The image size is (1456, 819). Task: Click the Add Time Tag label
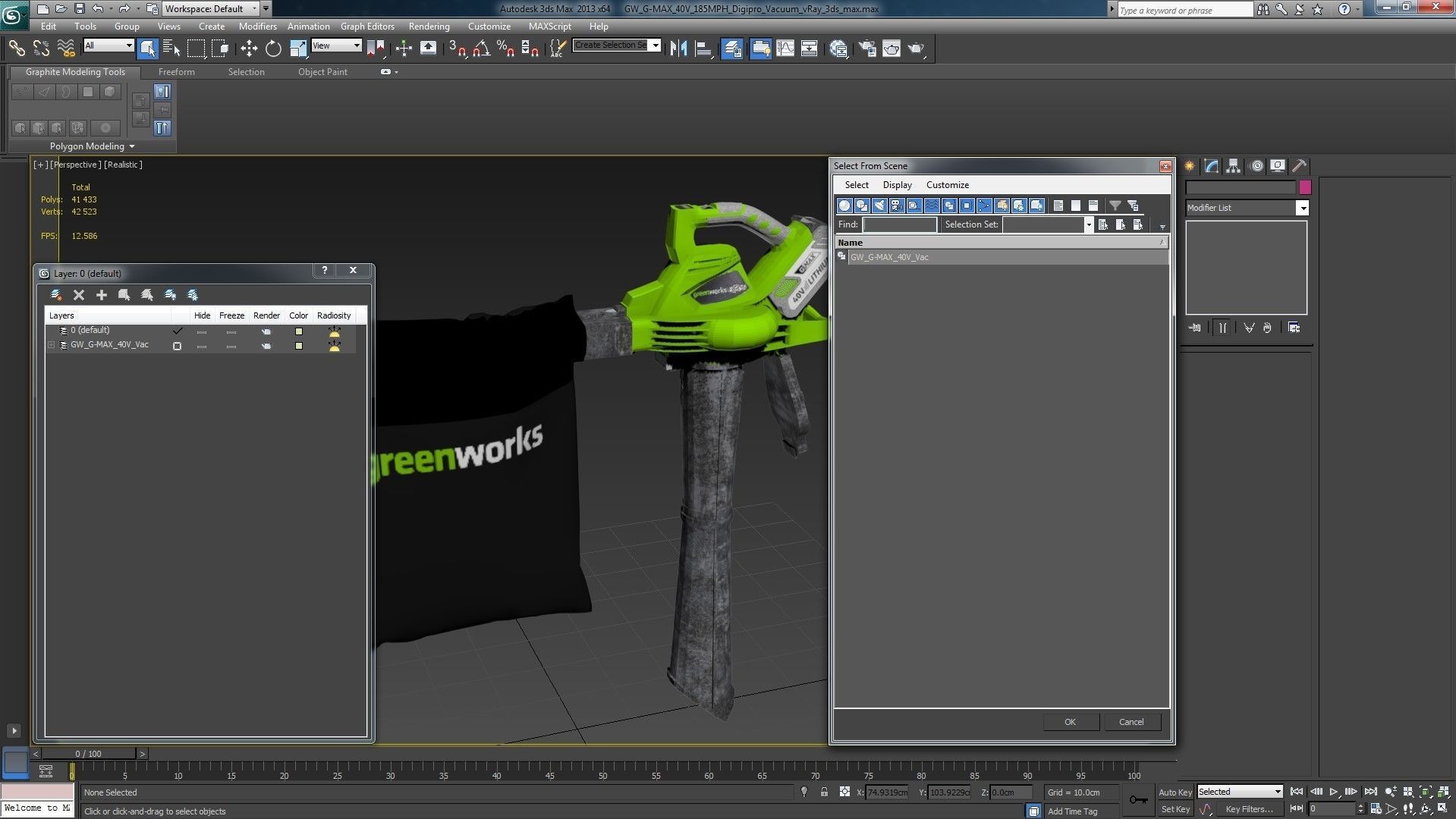[x=1072, y=811]
